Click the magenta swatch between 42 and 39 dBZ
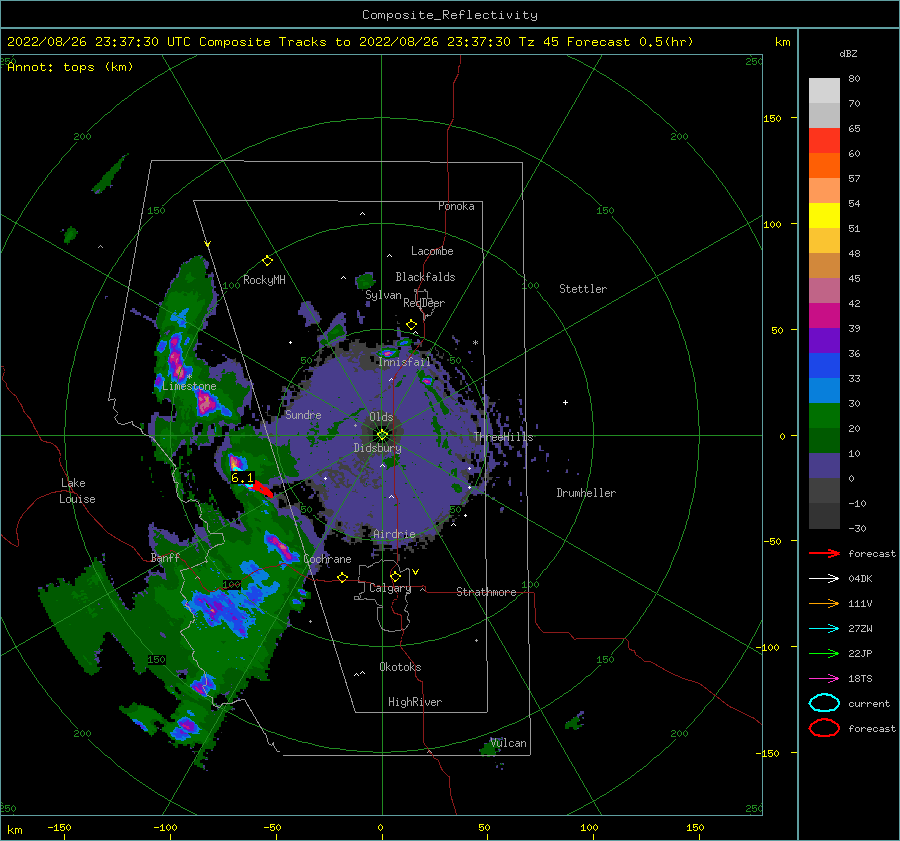900x841 pixels. point(824,316)
